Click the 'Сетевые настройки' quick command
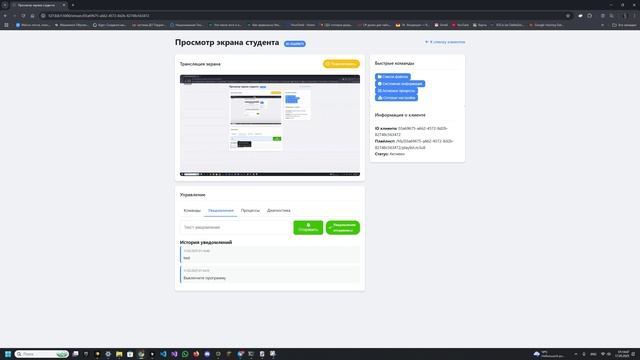The width and height of the screenshot is (640, 360). (x=396, y=98)
